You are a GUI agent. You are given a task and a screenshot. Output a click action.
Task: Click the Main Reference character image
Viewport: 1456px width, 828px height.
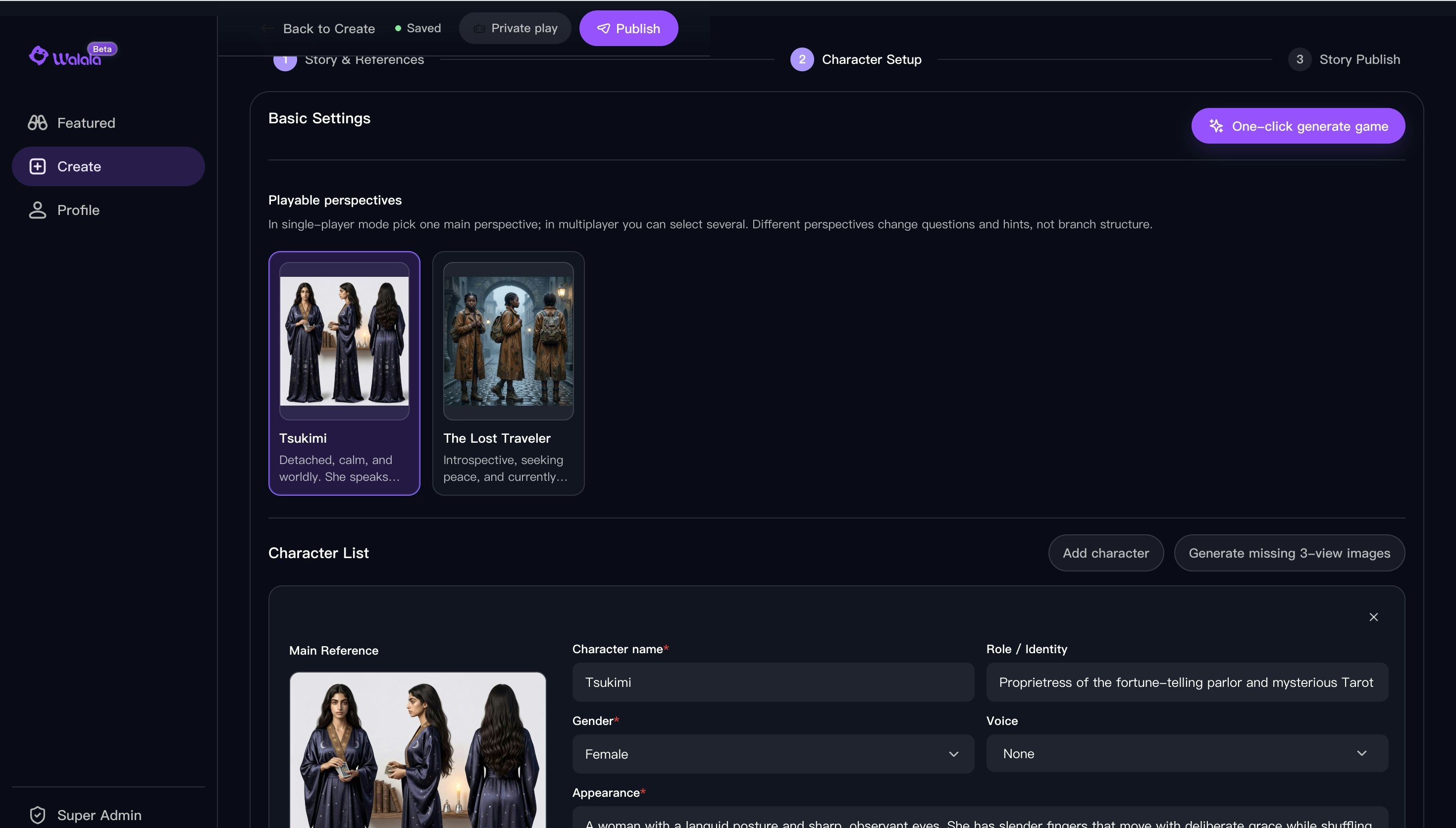click(417, 750)
